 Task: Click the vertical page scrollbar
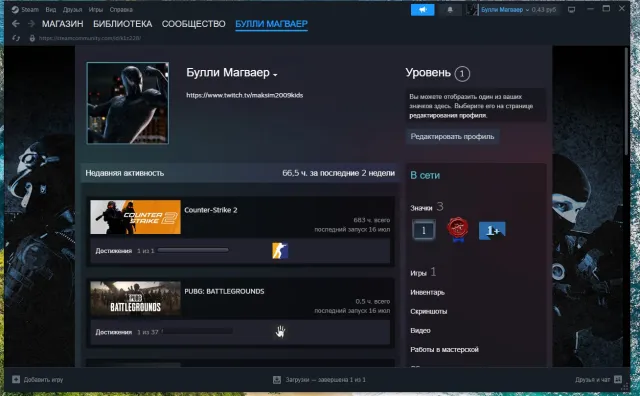(626, 101)
